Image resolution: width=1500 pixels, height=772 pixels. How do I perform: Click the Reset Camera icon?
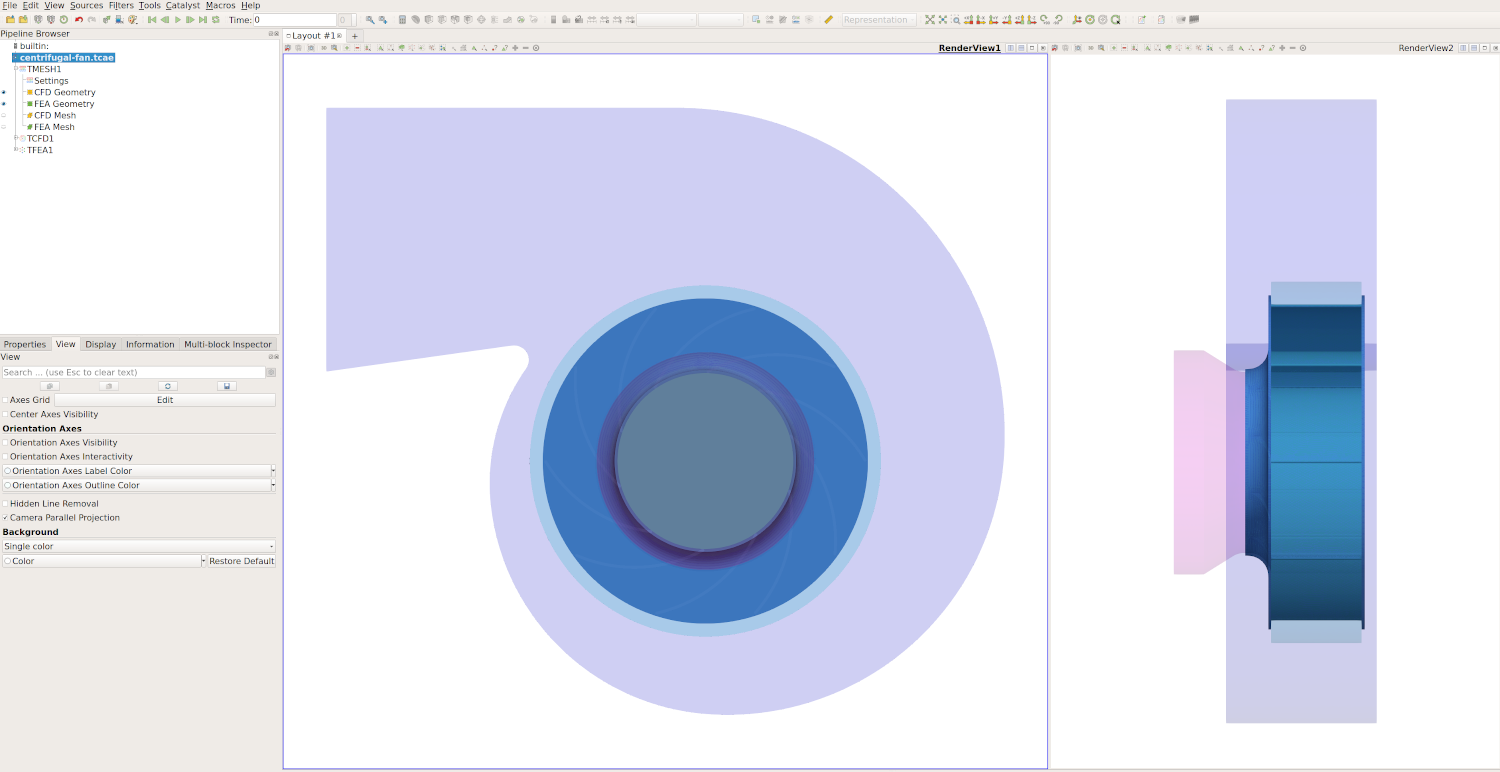coord(929,20)
